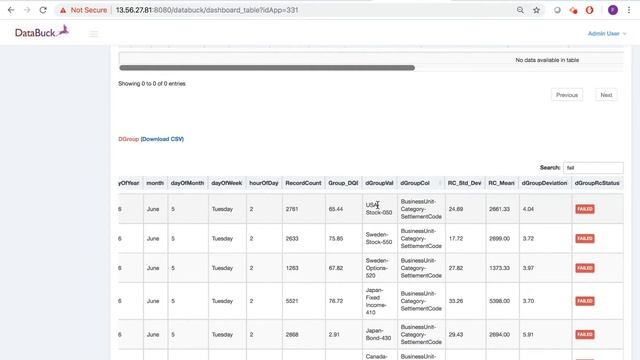Sort by the dayOfMonth column header
The height and width of the screenshot is (360, 640).
[187, 183]
